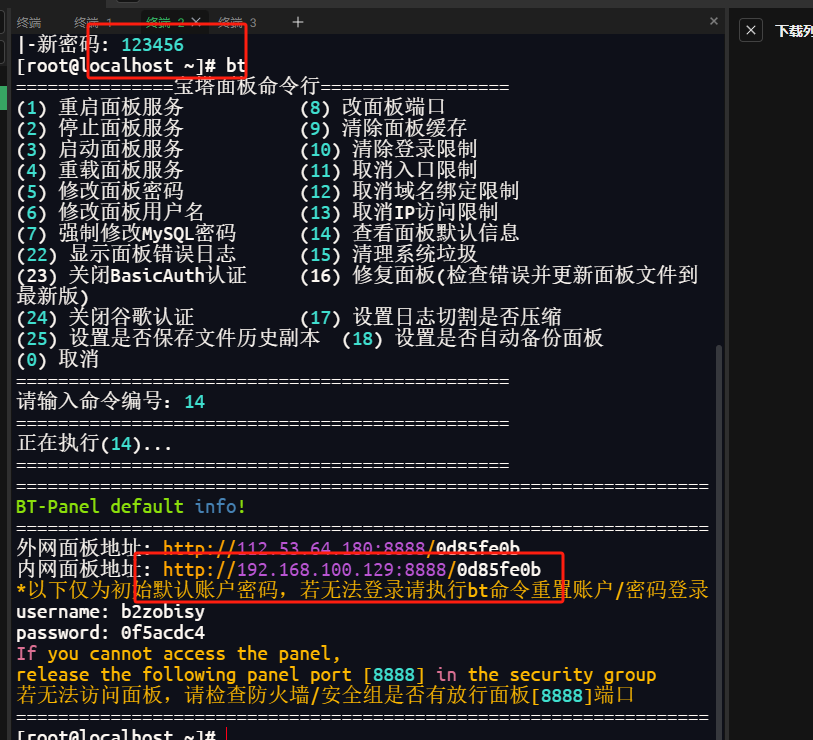Switch to the first 终端 tab
The image size is (813, 740).
coord(29,22)
